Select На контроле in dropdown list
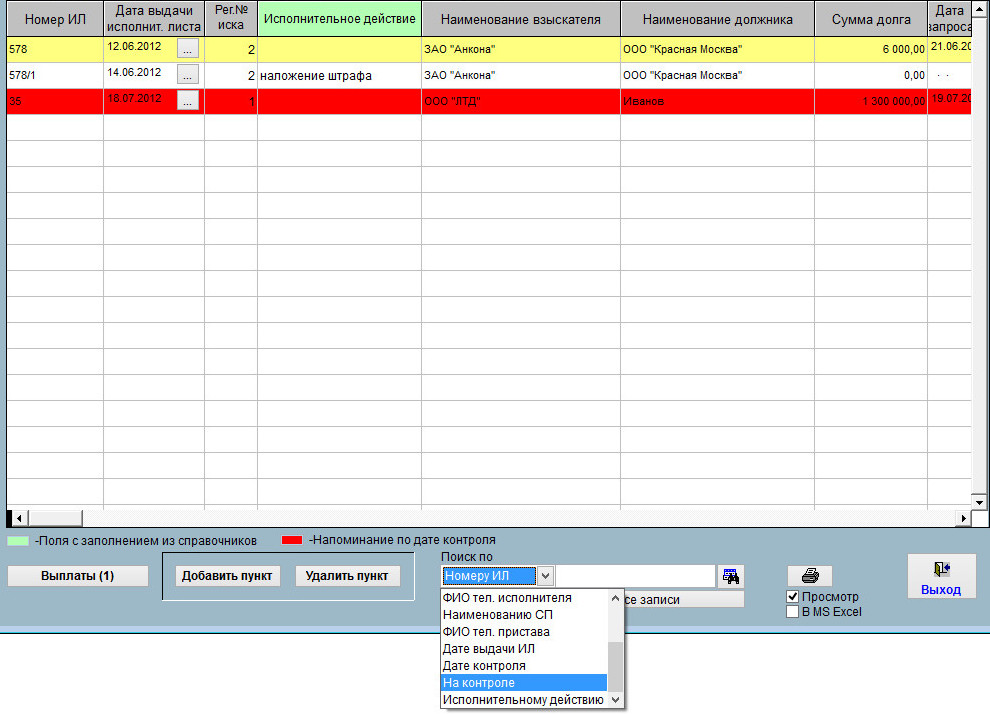Screen dimensions: 990x714 [523, 683]
